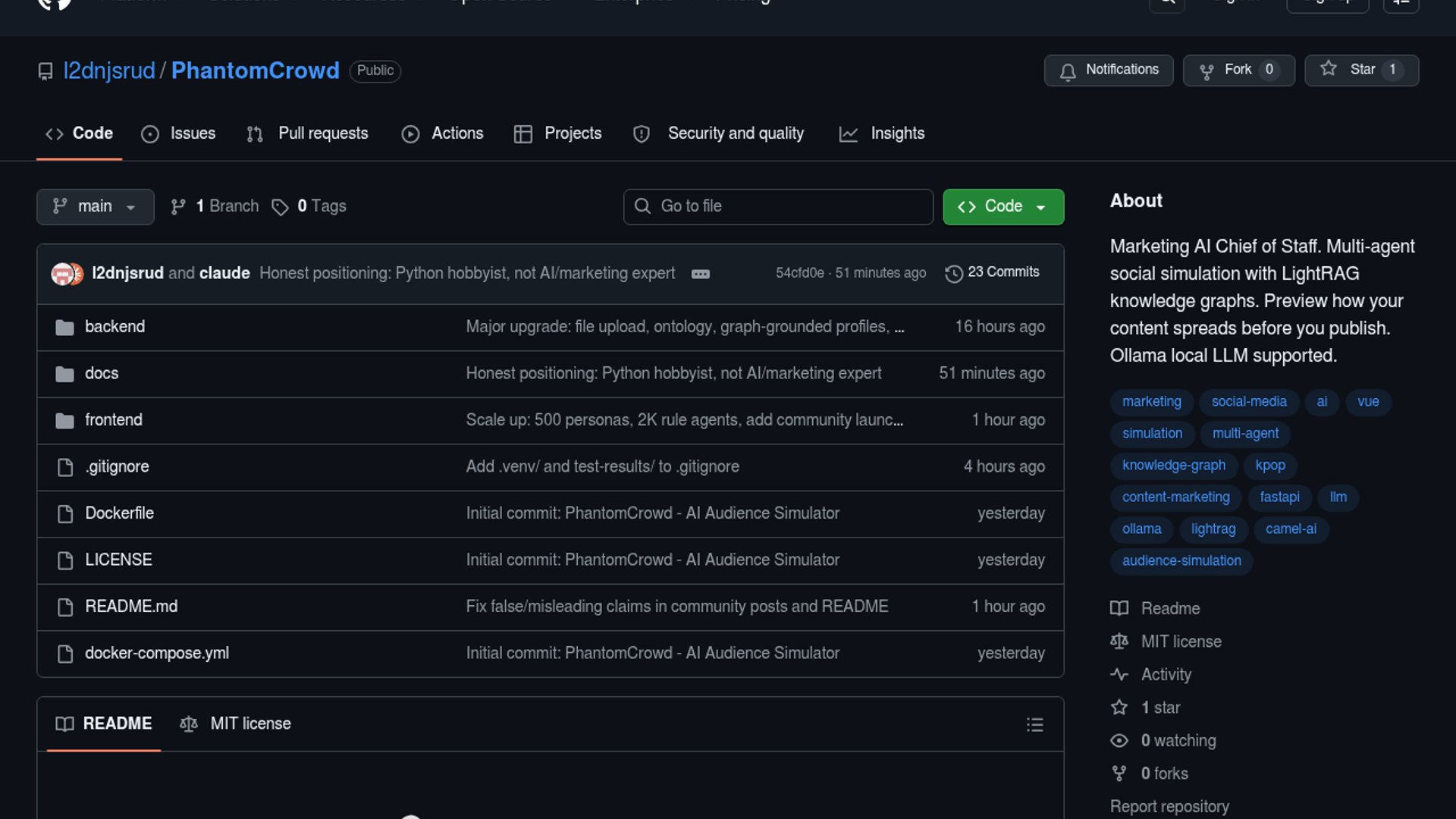The image size is (1456, 819).
Task: Click the Dockerfile file icon
Action: point(65,513)
